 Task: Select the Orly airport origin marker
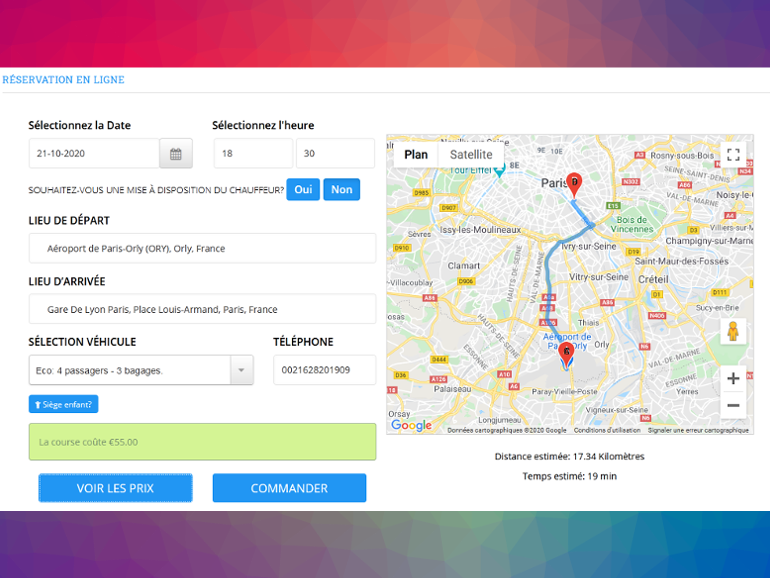[x=566, y=355]
